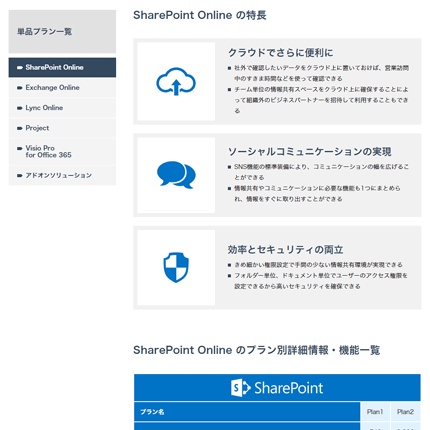Click arrow bullet beside Exchange Online
Image resolution: width=430 pixels, height=430 pixels.
click(20, 88)
